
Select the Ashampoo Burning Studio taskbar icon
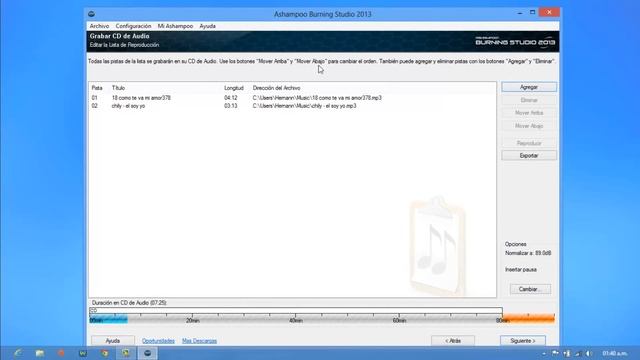(147, 353)
